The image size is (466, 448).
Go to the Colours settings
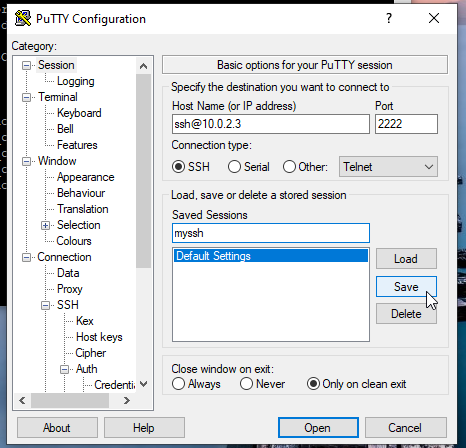74,241
